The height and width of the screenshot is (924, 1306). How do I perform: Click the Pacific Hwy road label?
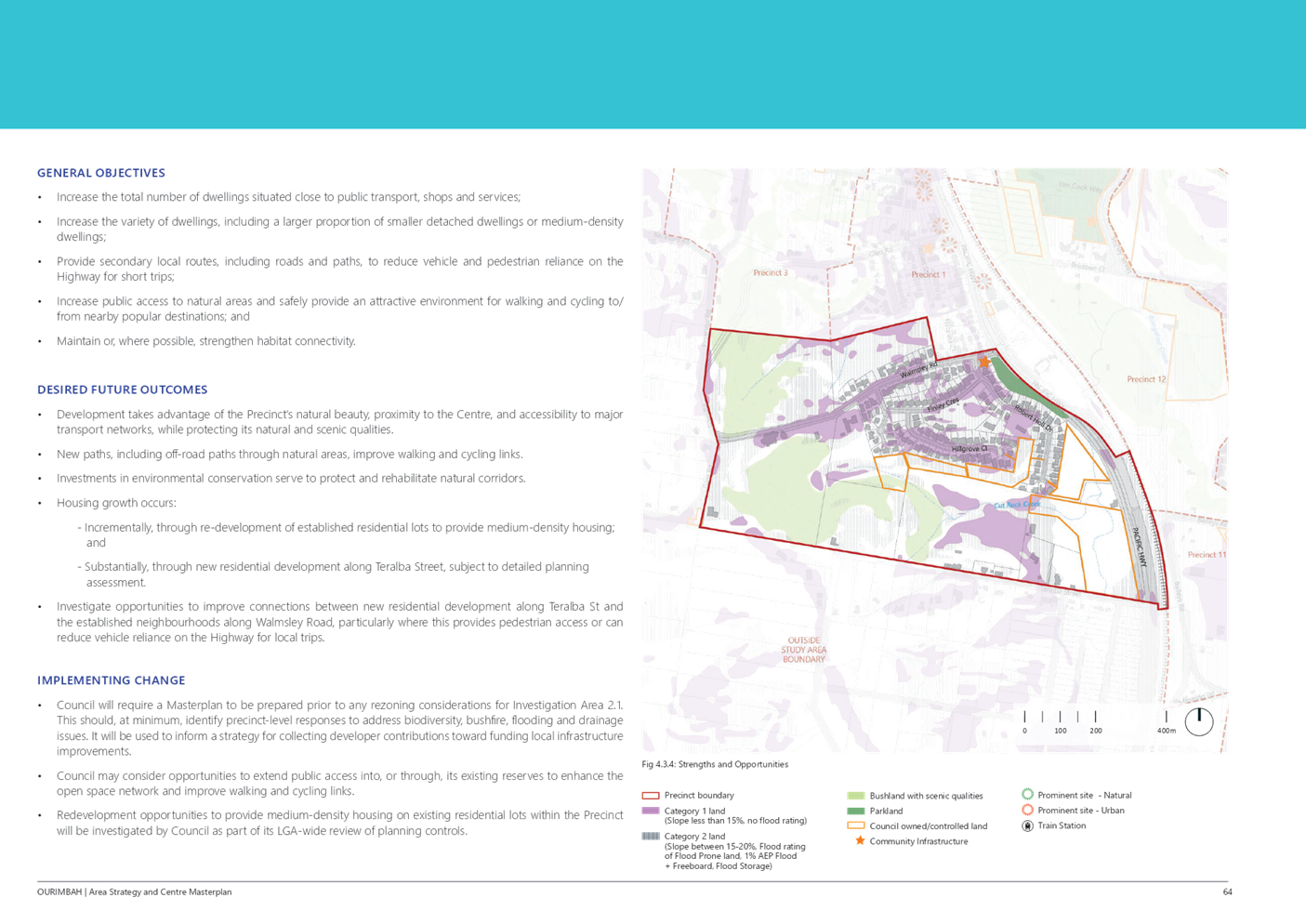(x=1140, y=548)
